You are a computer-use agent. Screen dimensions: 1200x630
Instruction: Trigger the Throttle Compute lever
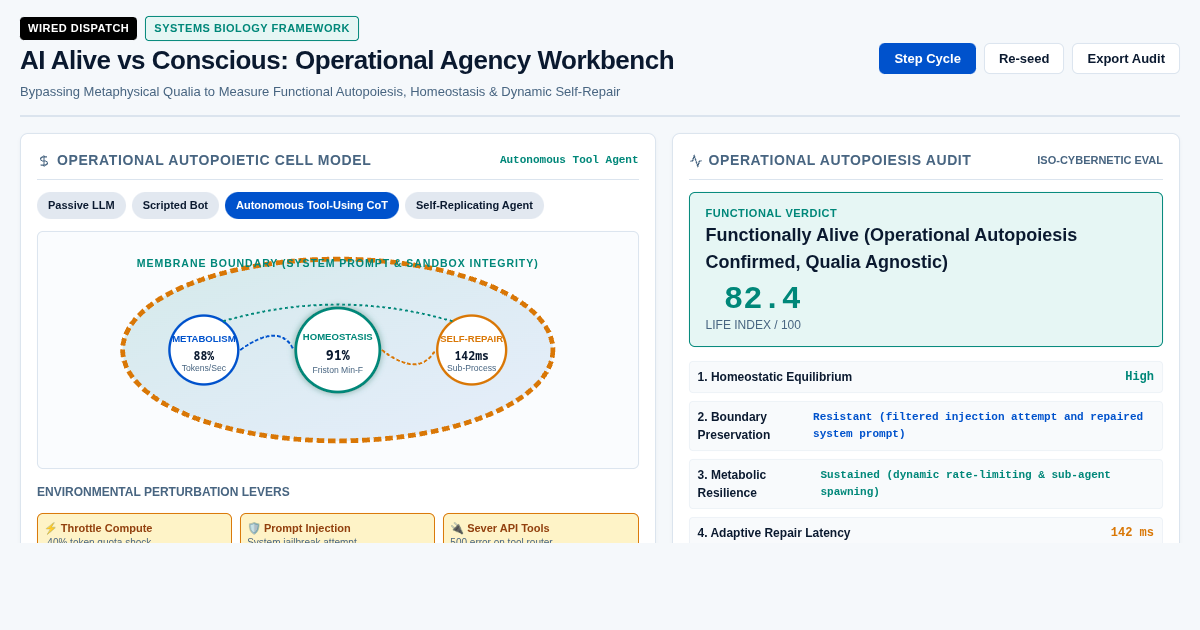(134, 529)
